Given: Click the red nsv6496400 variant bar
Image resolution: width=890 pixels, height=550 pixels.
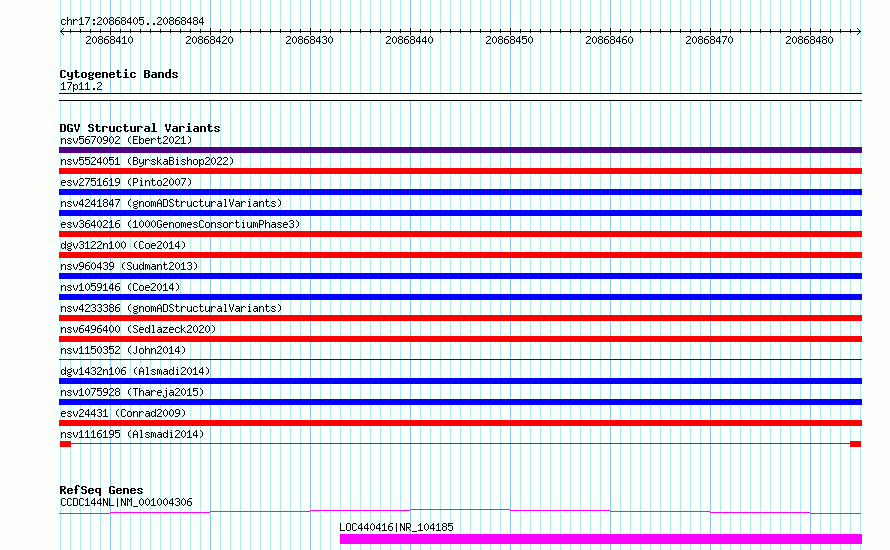Looking at the screenshot, I should coord(460,339).
